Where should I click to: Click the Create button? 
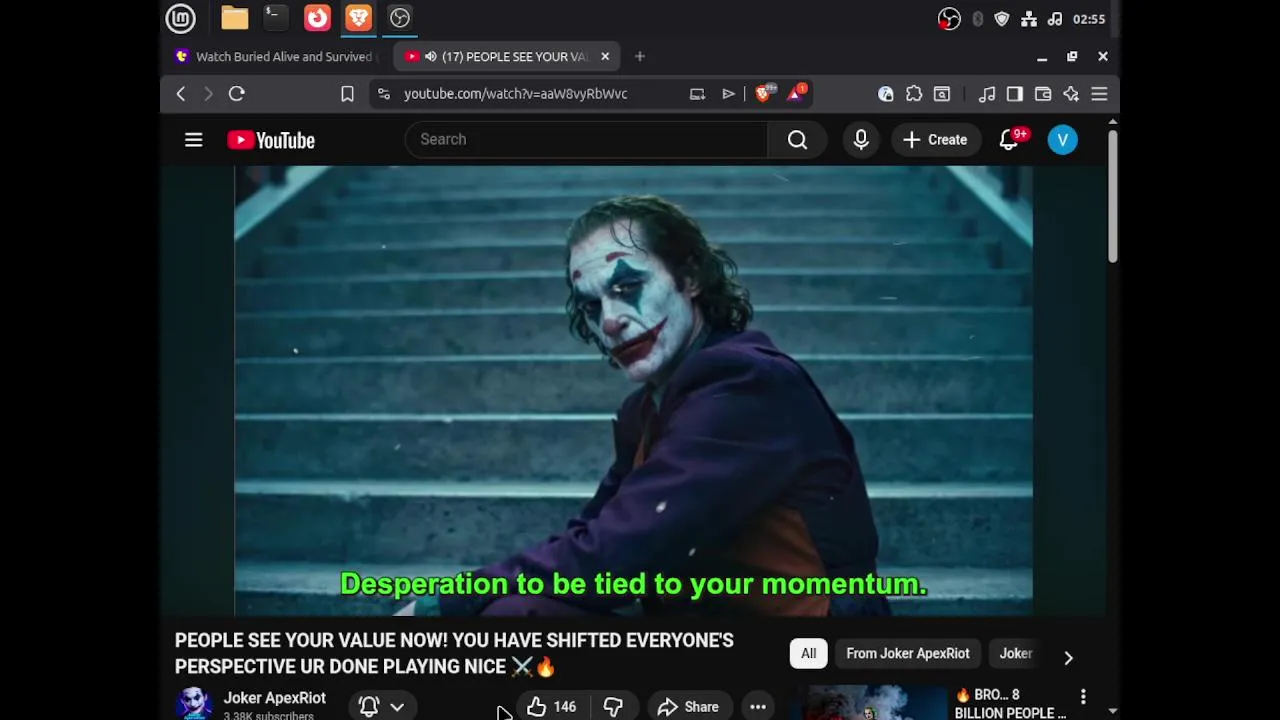[935, 140]
